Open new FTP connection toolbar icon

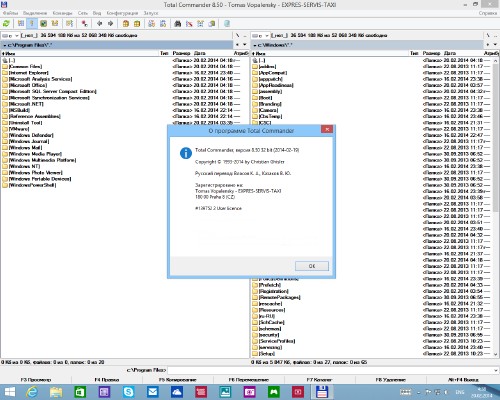pos(163,23)
